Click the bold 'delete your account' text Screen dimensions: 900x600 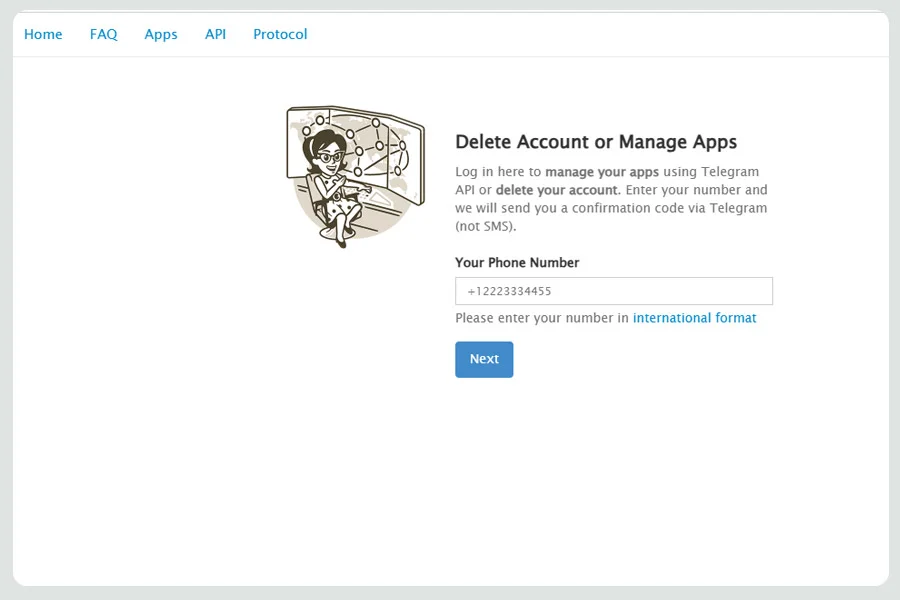point(557,190)
